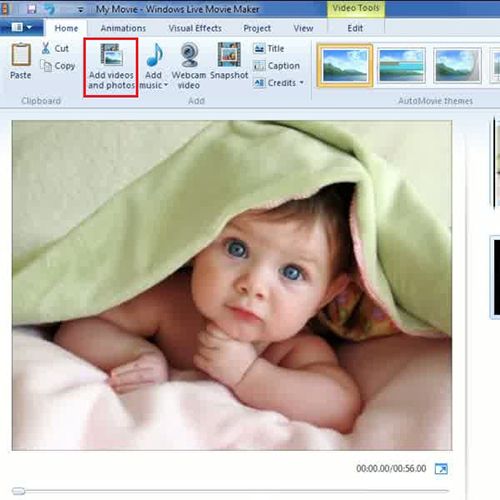Click the Add music note icon
The width and height of the screenshot is (500, 500).
coord(155,55)
